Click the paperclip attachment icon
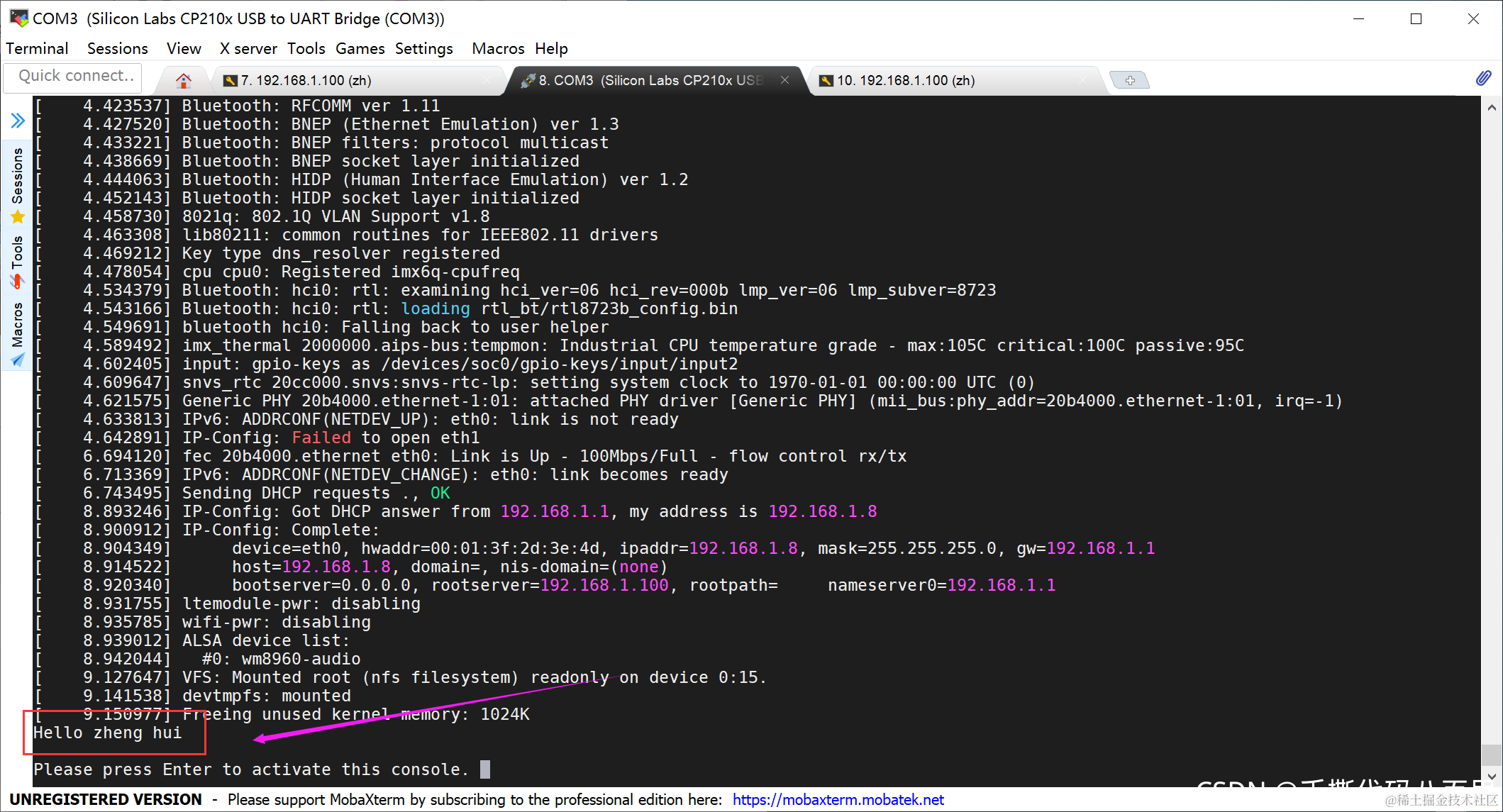This screenshot has height=812, width=1503. click(x=1482, y=79)
